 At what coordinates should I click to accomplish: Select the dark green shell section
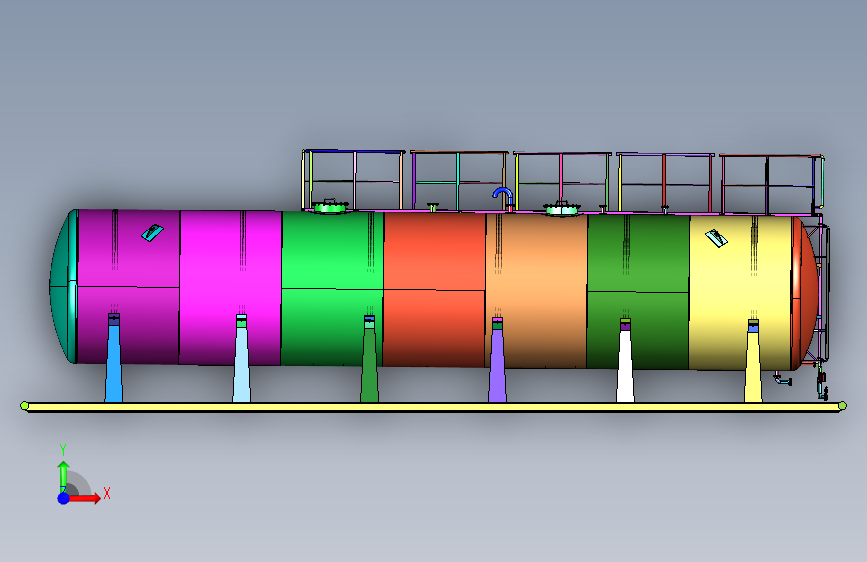(638, 292)
